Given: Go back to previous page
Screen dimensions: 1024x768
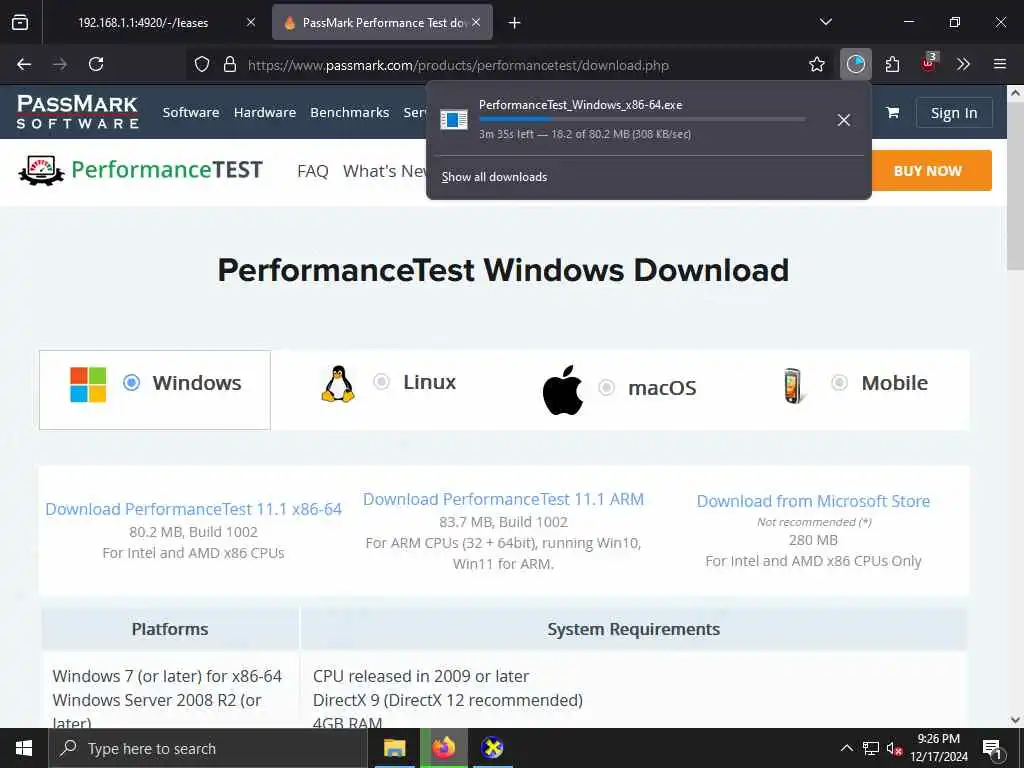Looking at the screenshot, I should pos(24,64).
